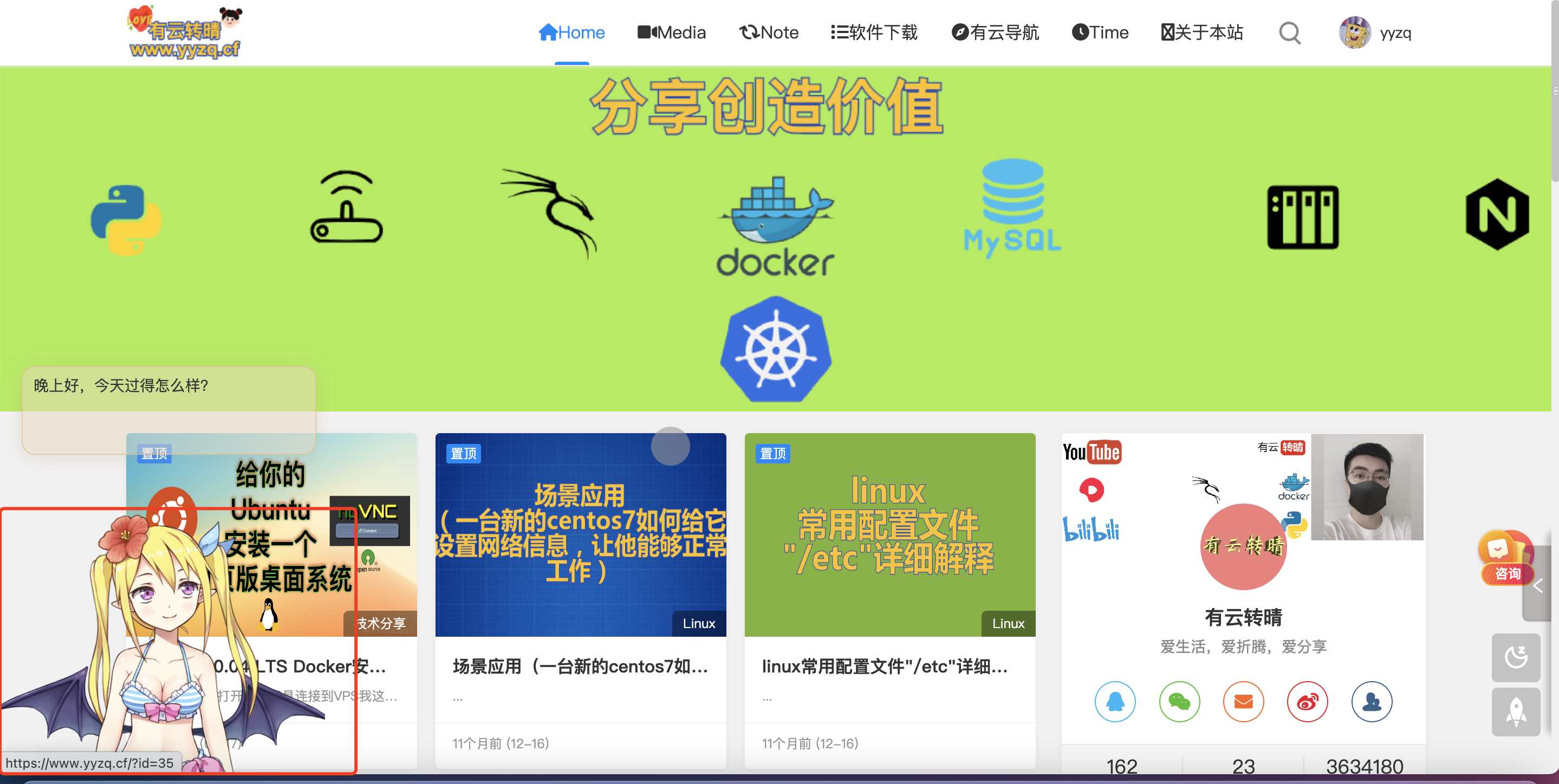Open 关于本站 menu item
This screenshot has width=1559, height=784.
(1201, 32)
